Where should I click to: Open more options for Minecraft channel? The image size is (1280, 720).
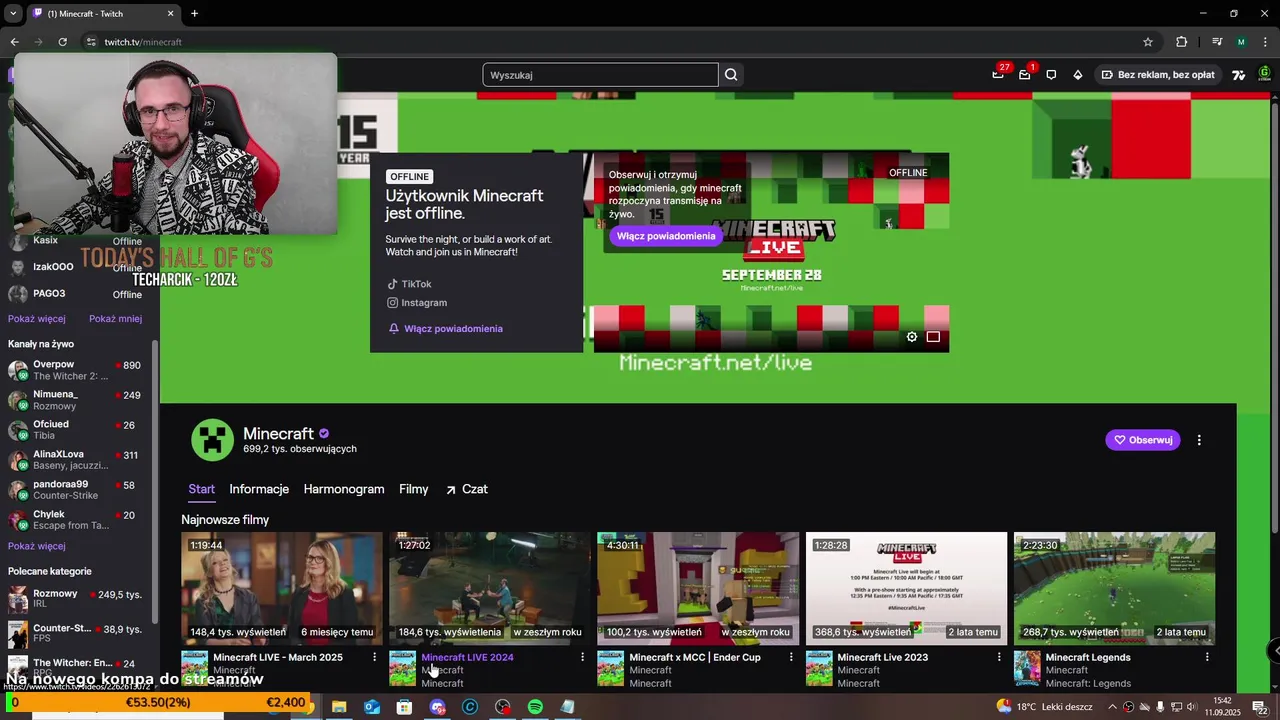coord(1199,440)
